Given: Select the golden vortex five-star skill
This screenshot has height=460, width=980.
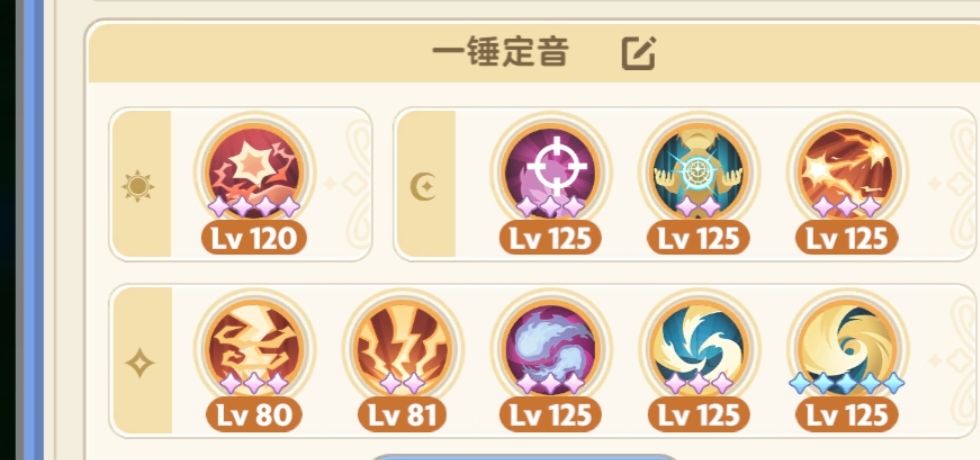Looking at the screenshot, I should coord(846,347).
